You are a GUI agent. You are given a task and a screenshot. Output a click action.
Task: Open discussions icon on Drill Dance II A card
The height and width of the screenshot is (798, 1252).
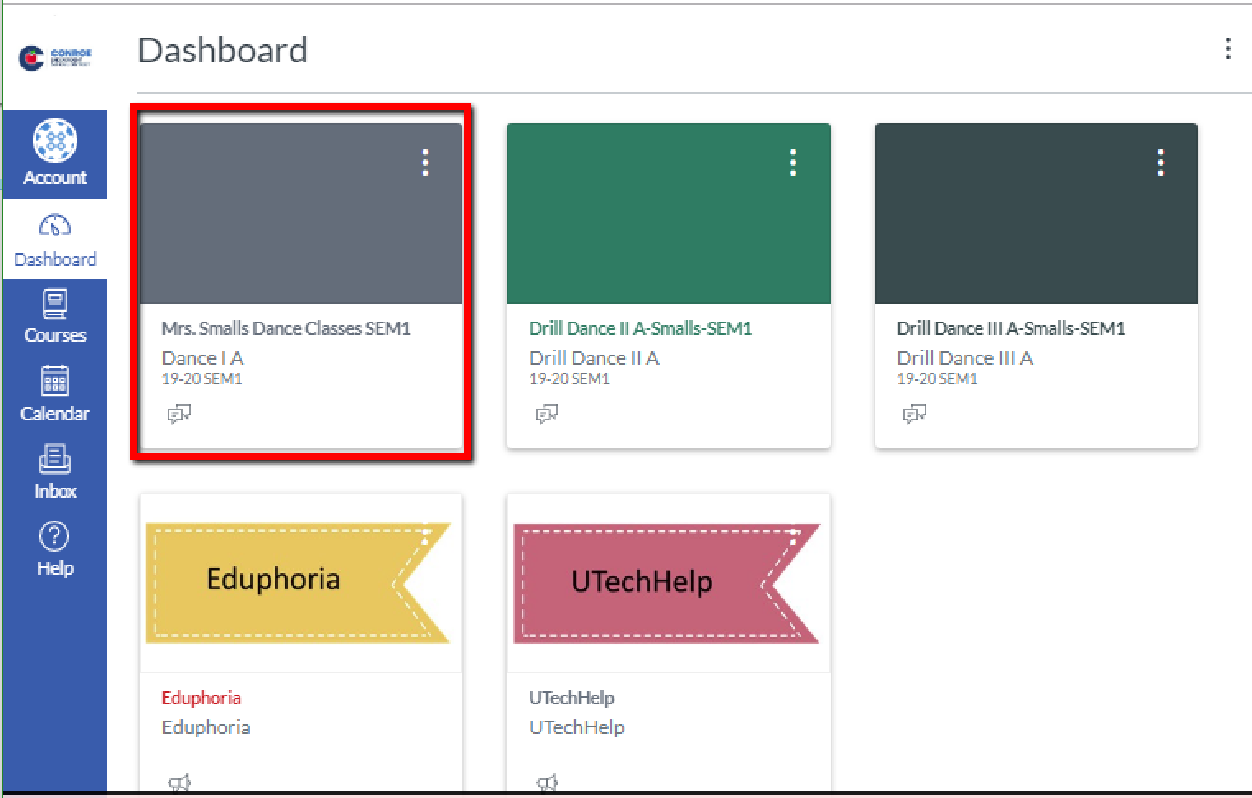pyautogui.click(x=546, y=414)
